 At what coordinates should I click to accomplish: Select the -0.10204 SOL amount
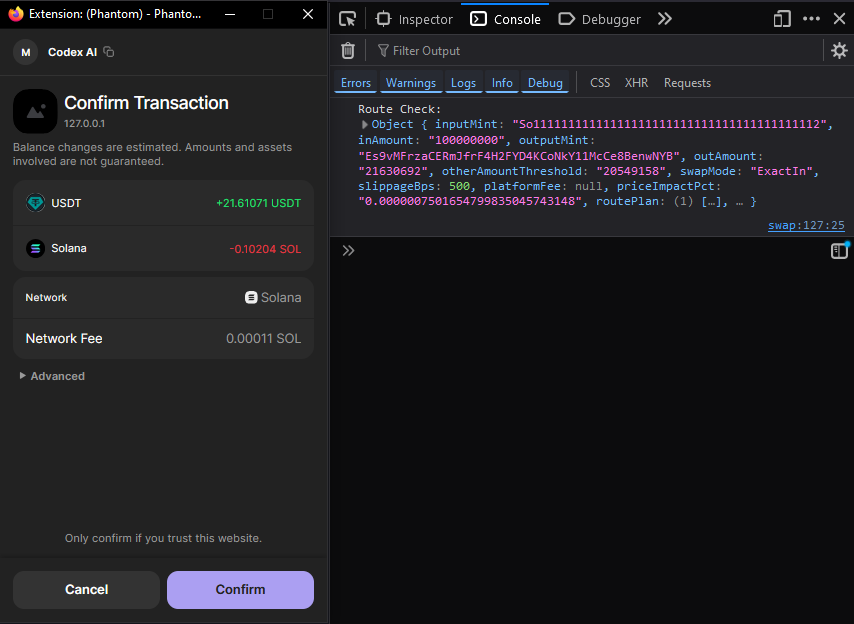pyautogui.click(x=265, y=249)
